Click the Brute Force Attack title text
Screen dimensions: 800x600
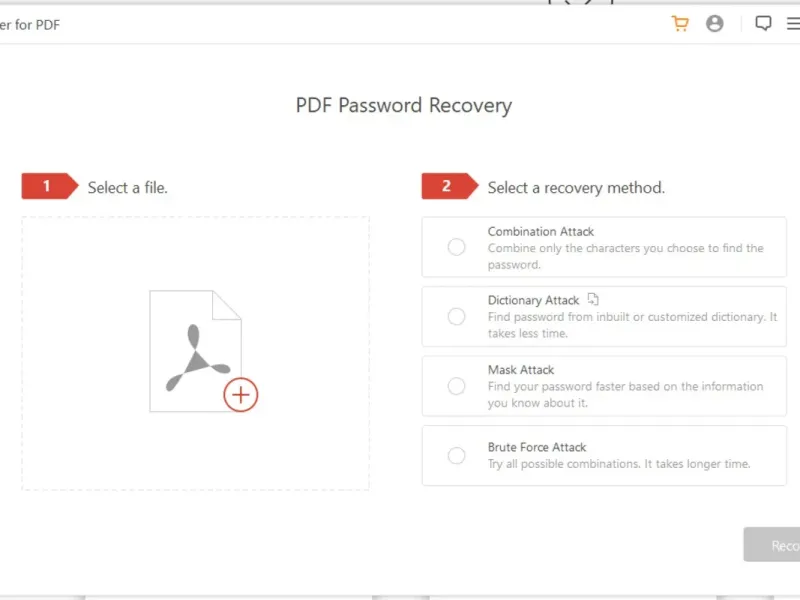pyautogui.click(x=537, y=447)
